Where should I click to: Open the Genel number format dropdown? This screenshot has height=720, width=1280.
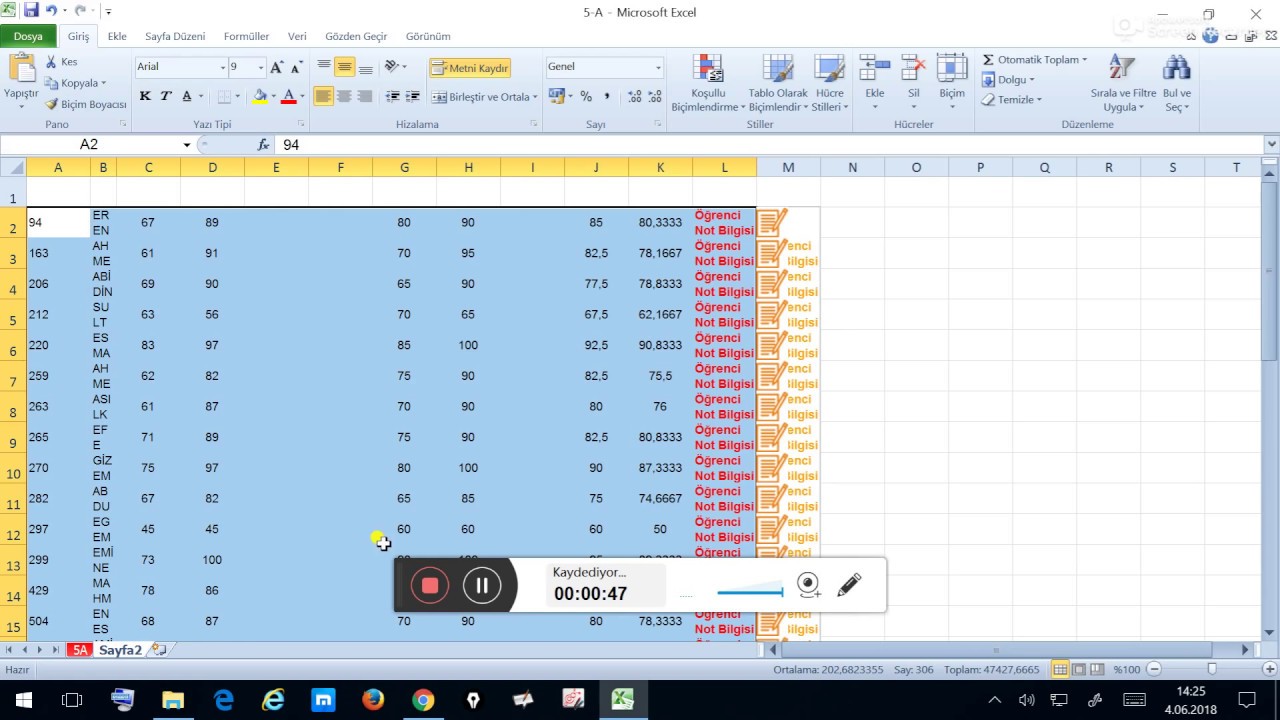click(x=658, y=67)
